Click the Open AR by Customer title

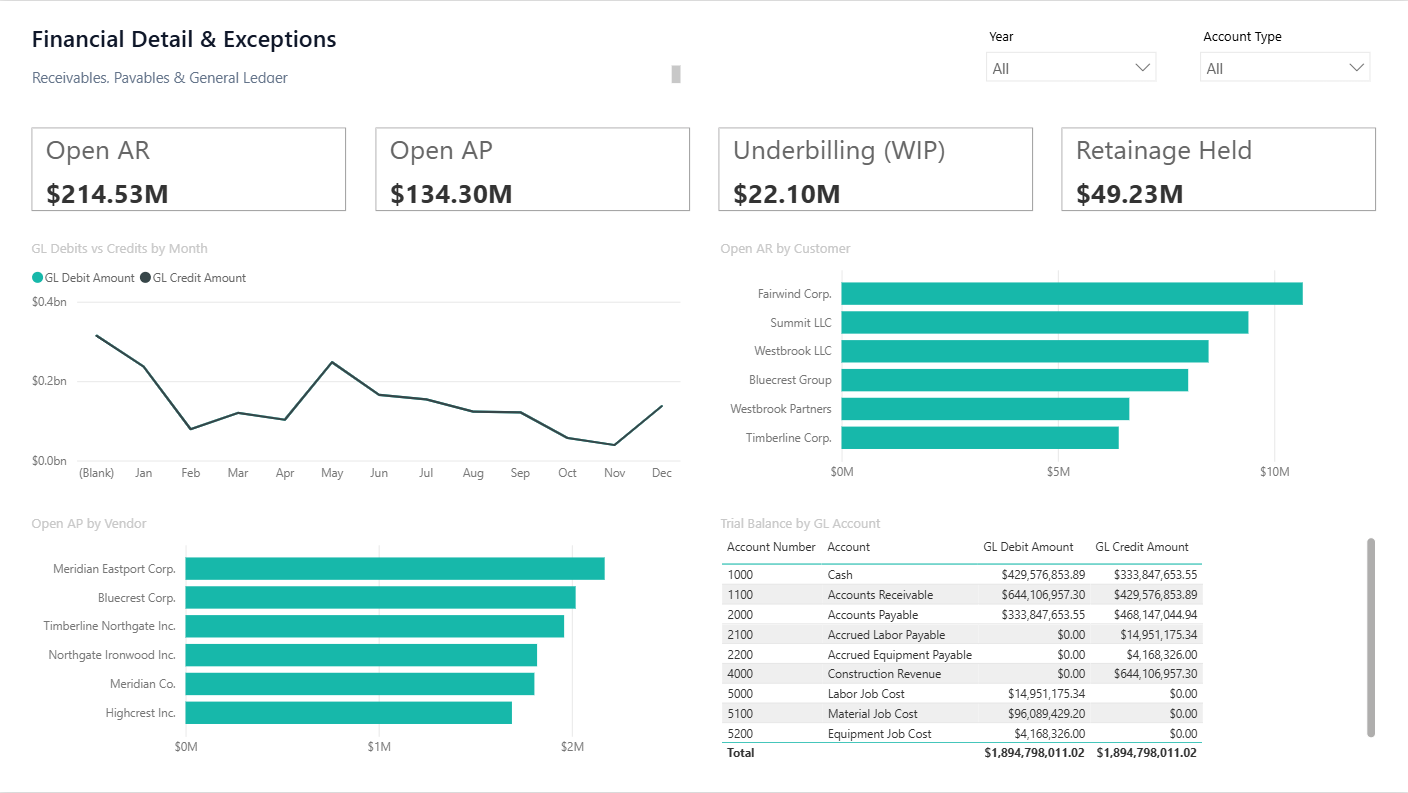[x=785, y=249]
